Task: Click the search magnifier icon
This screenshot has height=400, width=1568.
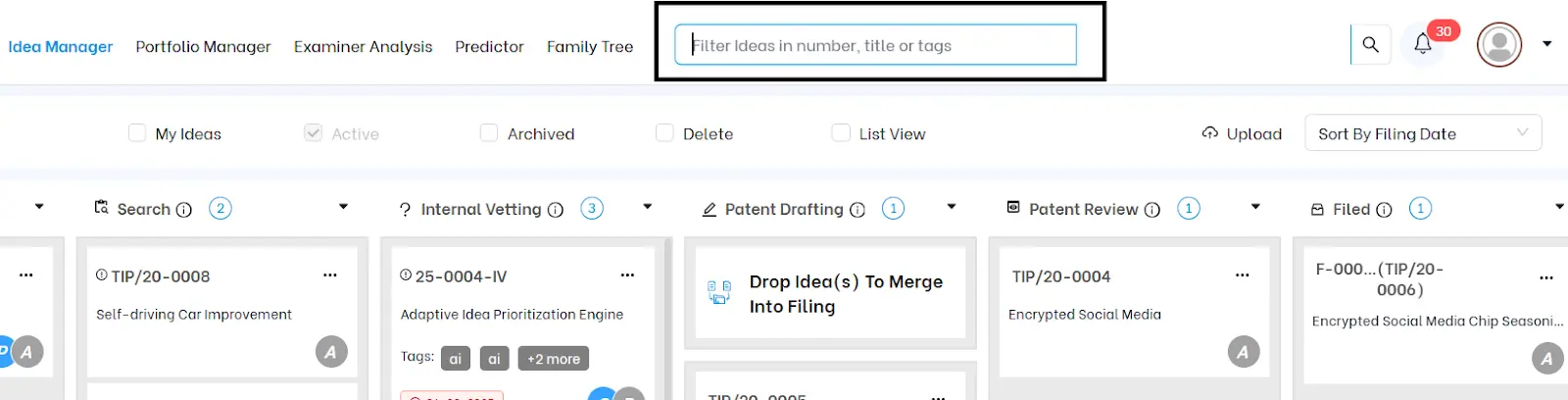Action: click(x=1370, y=45)
